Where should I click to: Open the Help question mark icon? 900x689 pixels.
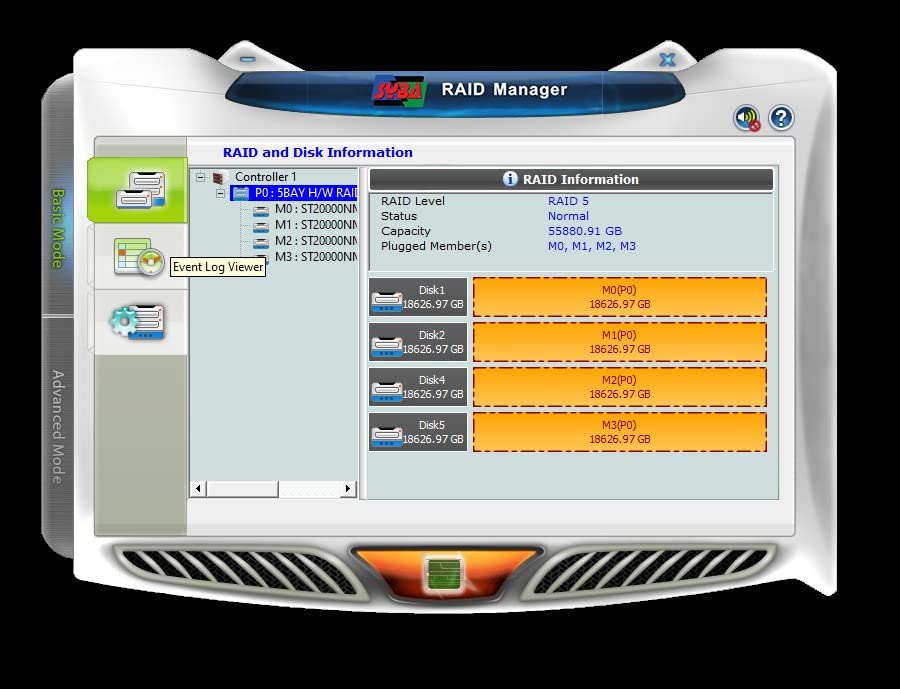(x=781, y=118)
